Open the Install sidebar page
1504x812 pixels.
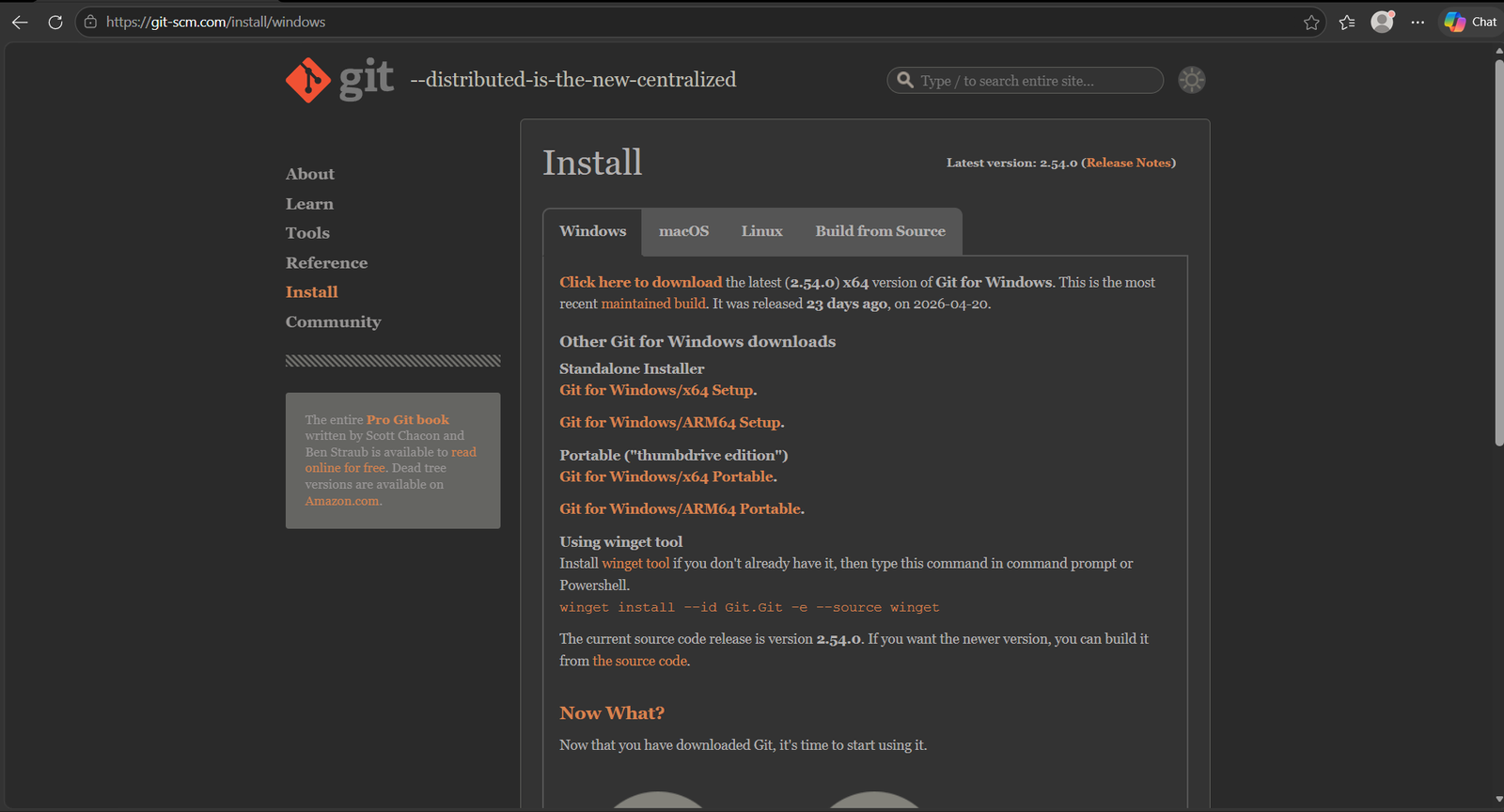pyautogui.click(x=312, y=292)
